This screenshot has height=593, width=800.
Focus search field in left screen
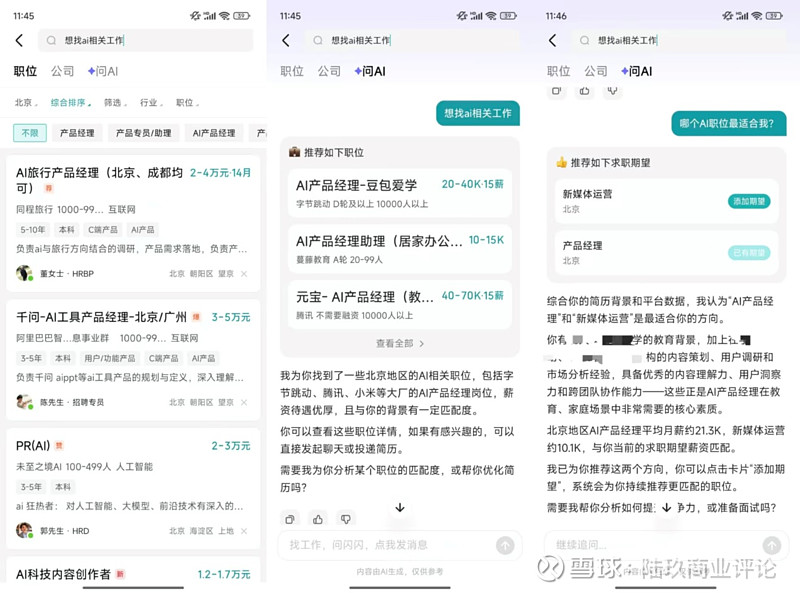point(145,40)
